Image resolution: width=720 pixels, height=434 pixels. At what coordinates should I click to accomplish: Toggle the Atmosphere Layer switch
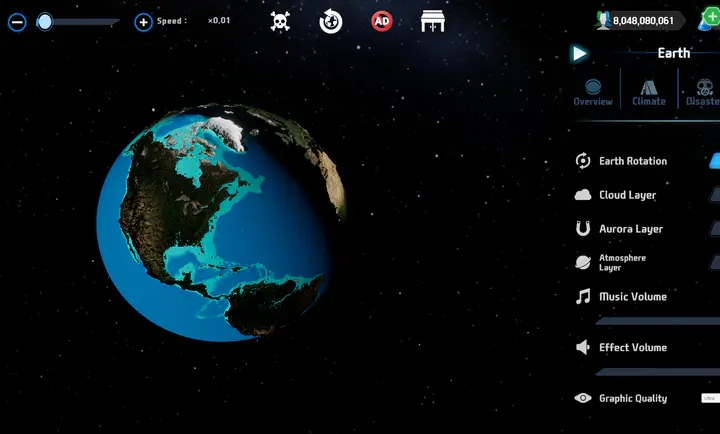[714, 263]
